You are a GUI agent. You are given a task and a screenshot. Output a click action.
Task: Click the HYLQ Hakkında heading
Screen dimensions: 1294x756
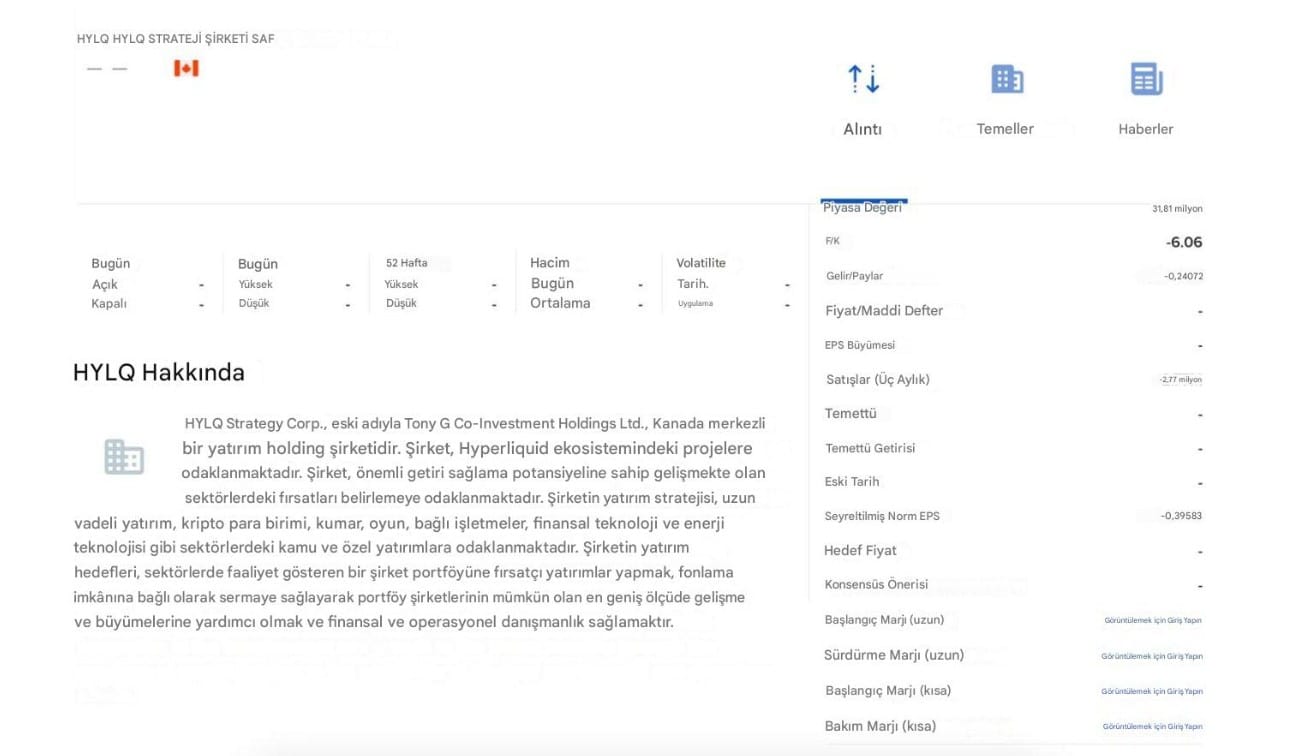coord(159,373)
